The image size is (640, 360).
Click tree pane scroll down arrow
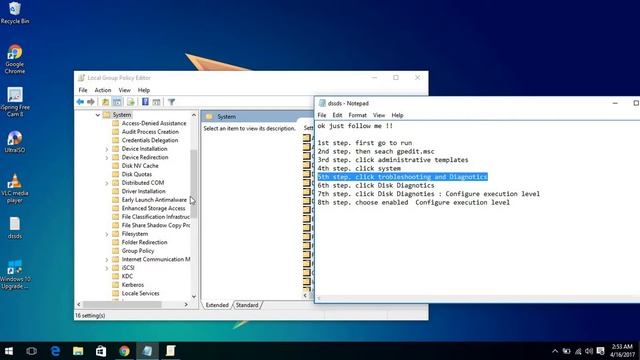[194, 297]
